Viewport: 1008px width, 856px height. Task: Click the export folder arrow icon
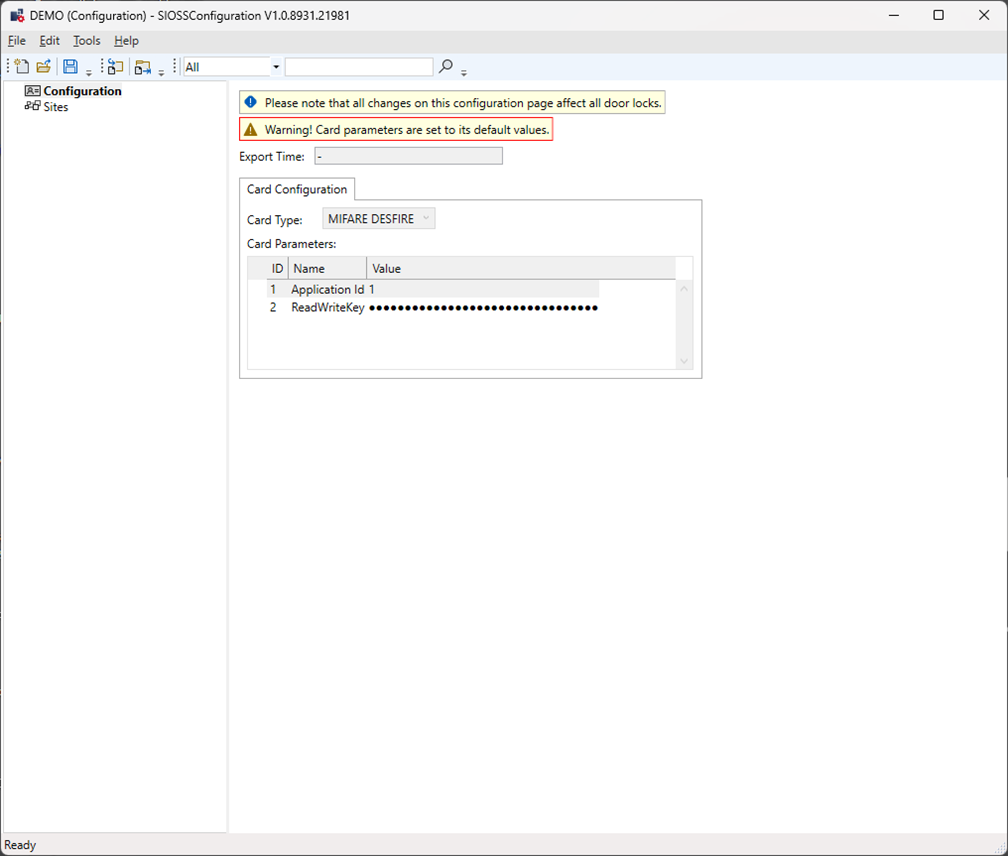coord(143,67)
